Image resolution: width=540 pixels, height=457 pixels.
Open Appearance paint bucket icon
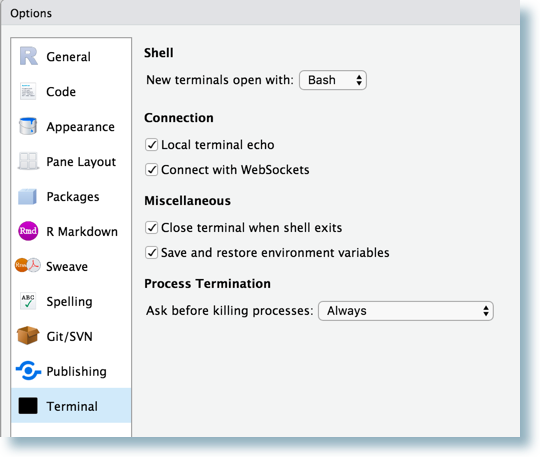point(28,126)
